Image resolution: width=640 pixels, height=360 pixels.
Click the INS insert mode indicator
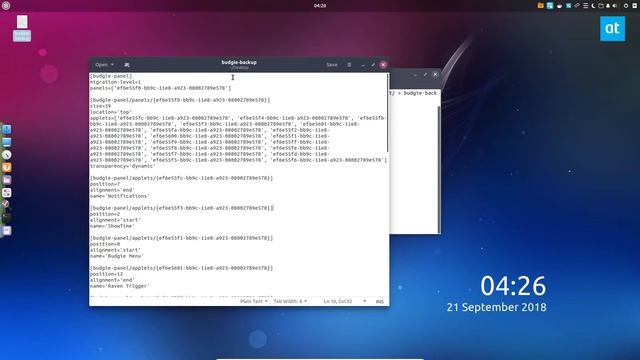coord(380,302)
